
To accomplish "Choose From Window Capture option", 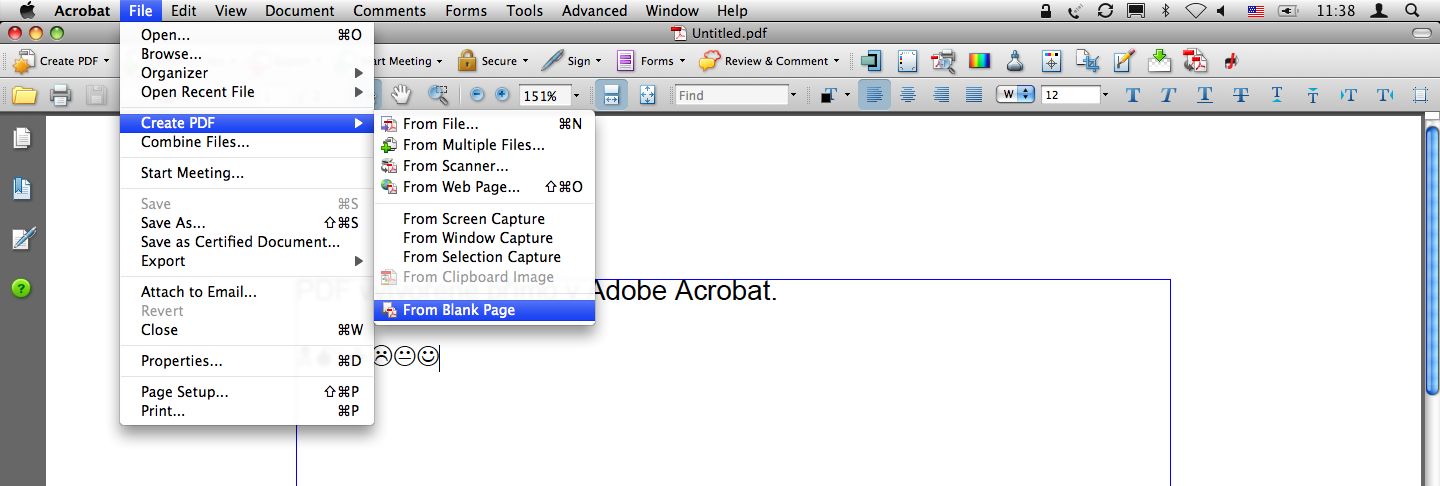I will [x=484, y=238].
